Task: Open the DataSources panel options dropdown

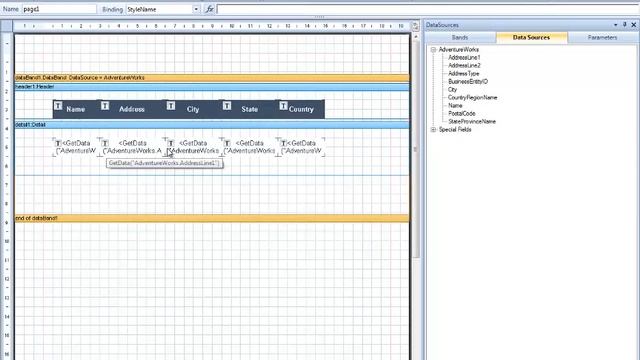Action: [x=616, y=25]
